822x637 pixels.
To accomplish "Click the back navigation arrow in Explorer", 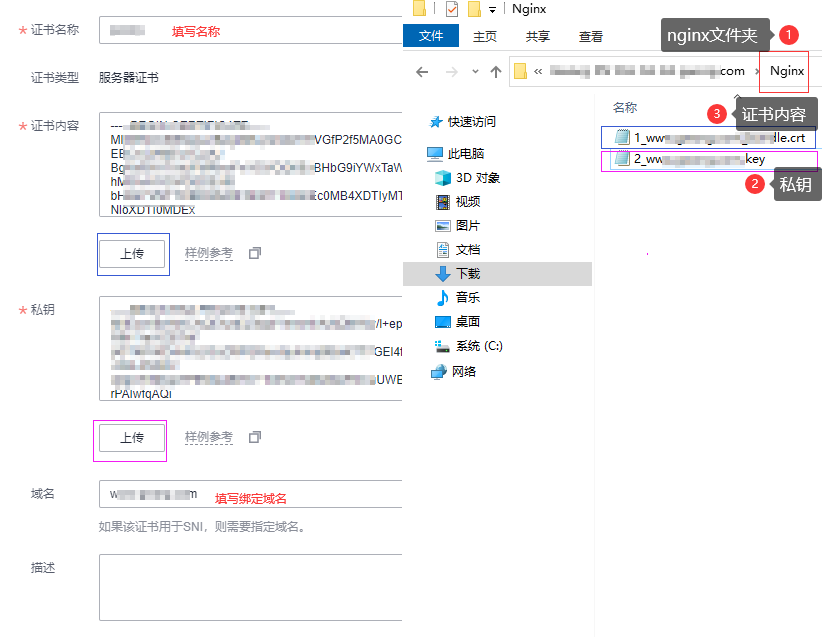I will (422, 72).
